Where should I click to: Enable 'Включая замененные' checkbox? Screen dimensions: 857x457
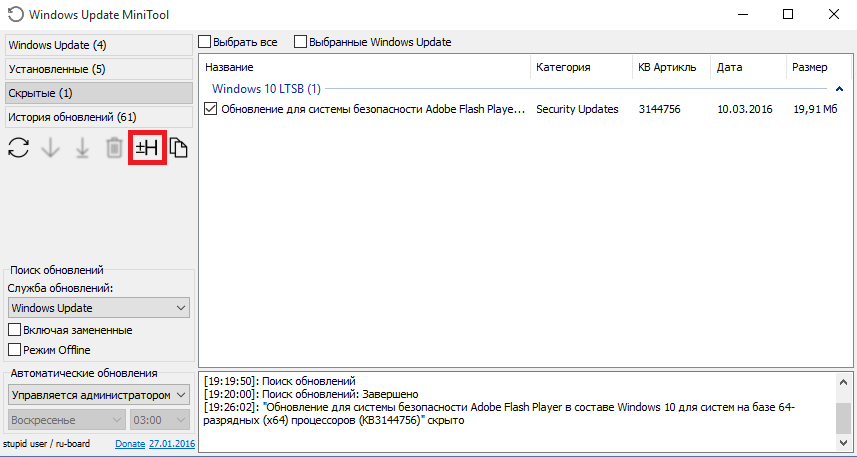(x=15, y=330)
